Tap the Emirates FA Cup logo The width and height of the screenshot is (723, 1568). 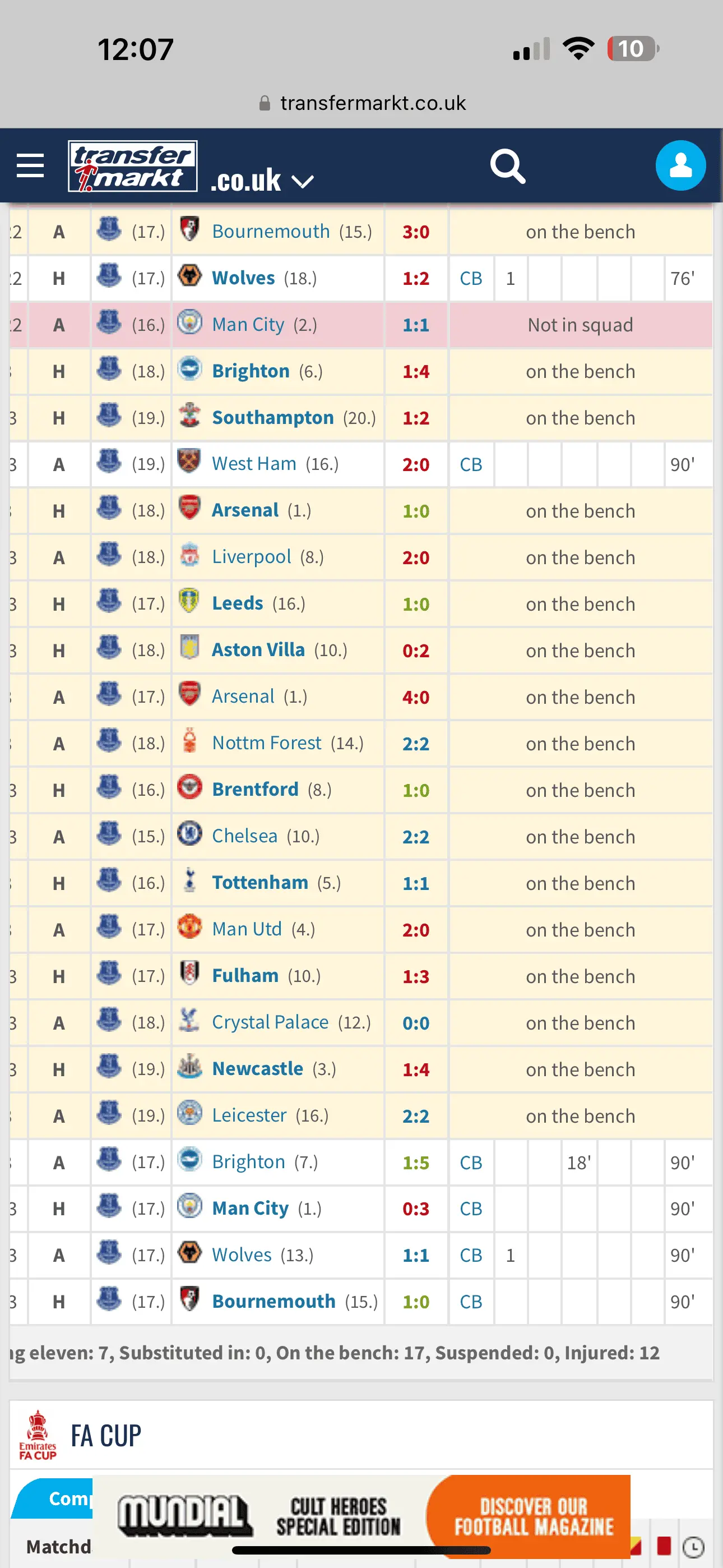coord(38,1435)
